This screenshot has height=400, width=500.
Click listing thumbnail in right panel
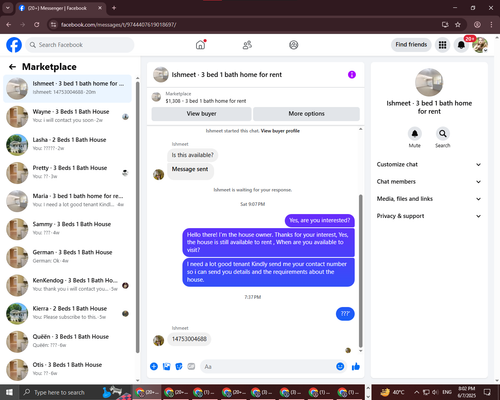click(x=429, y=82)
